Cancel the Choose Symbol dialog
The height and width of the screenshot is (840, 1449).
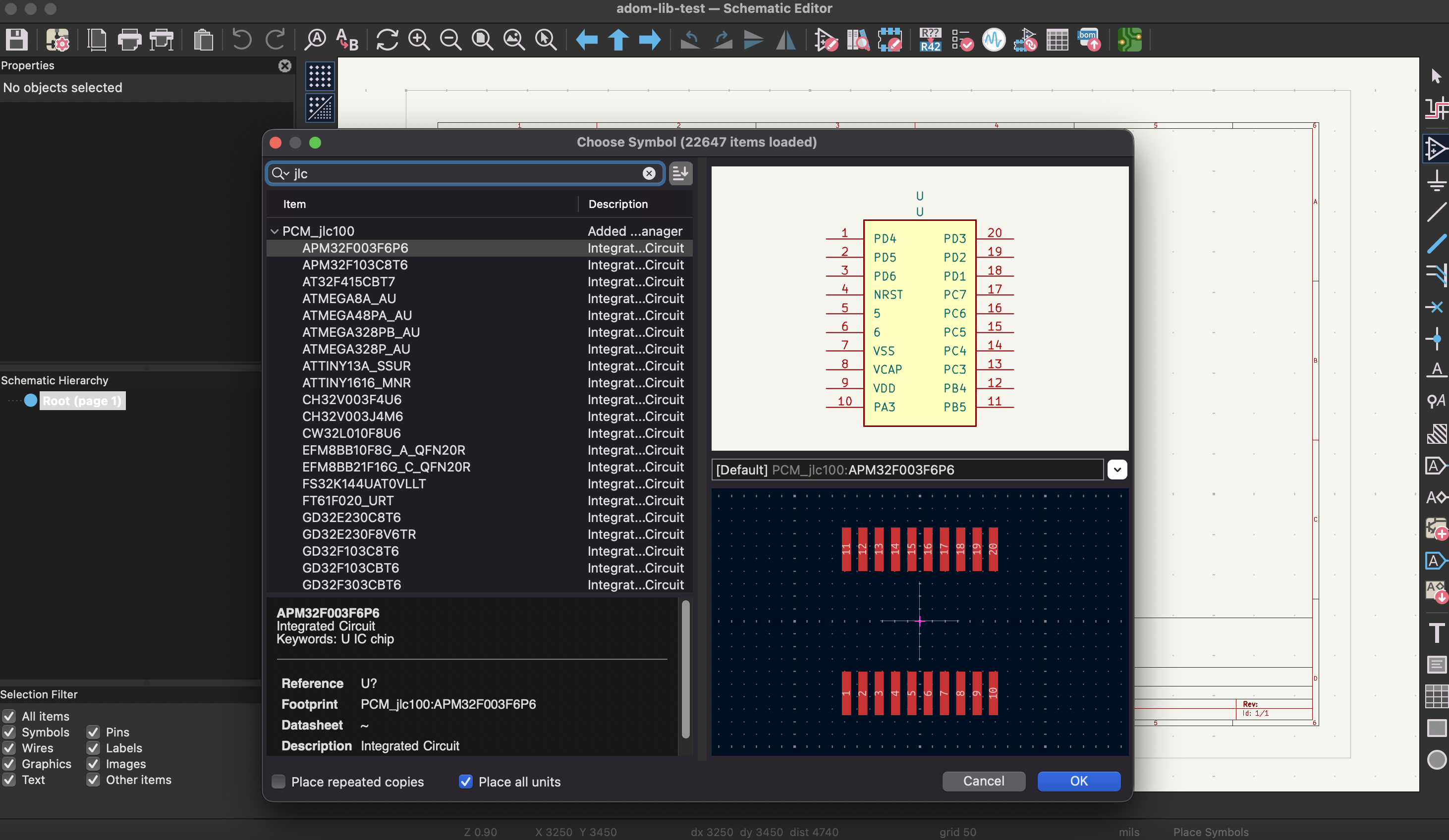(983, 782)
